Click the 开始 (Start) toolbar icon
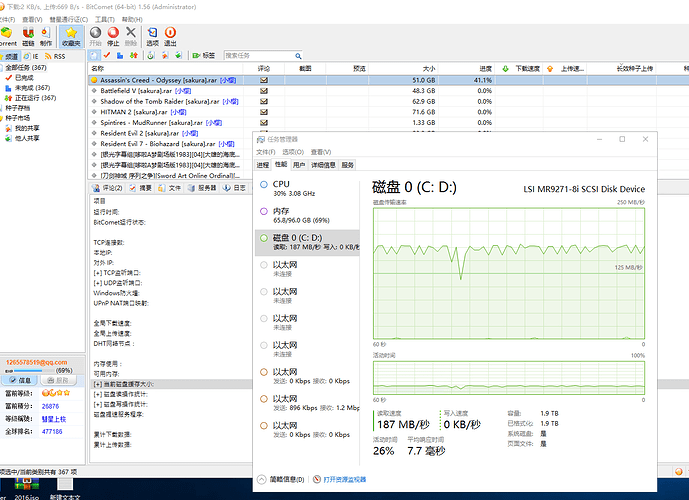 tap(95, 36)
